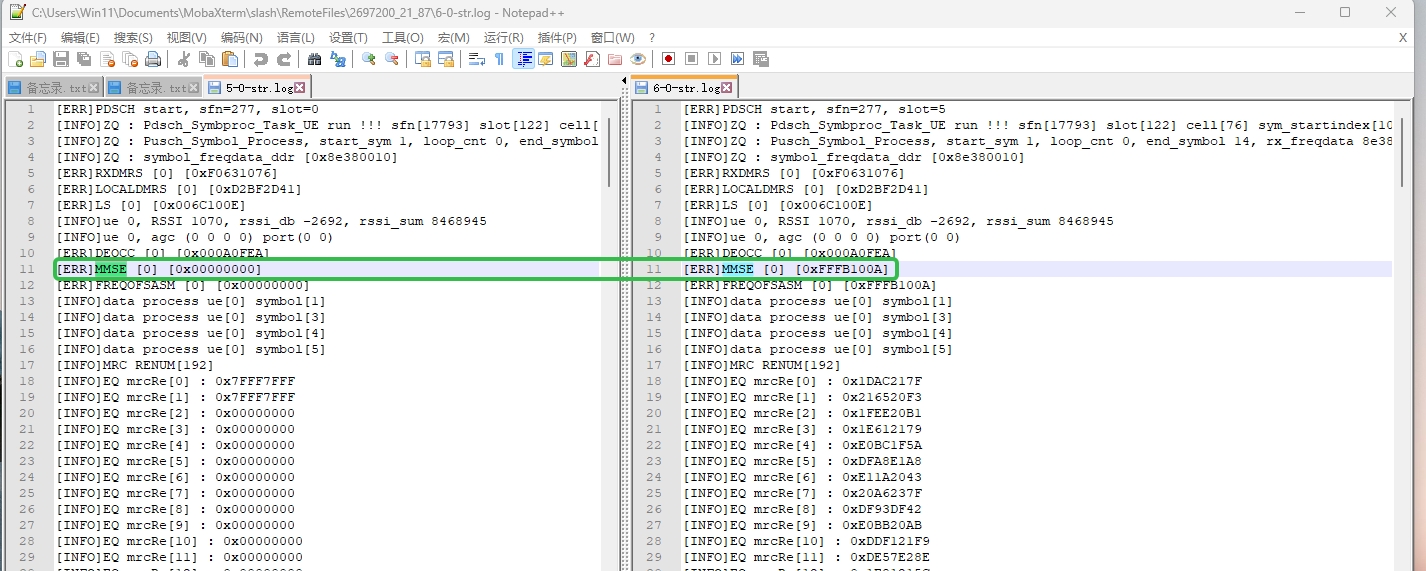Open the ? help menu
Image resolution: width=1426 pixels, height=571 pixels.
(652, 37)
